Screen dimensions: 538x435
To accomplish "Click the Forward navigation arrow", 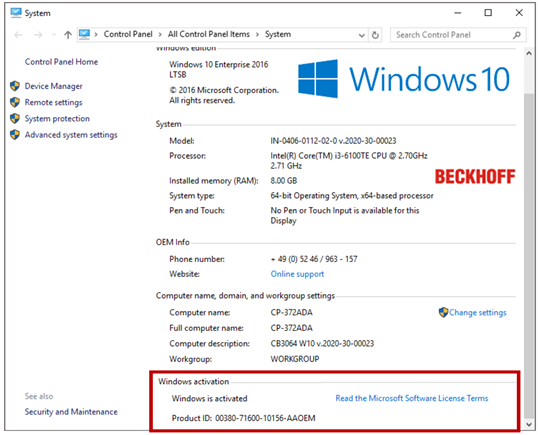I will (38, 35).
